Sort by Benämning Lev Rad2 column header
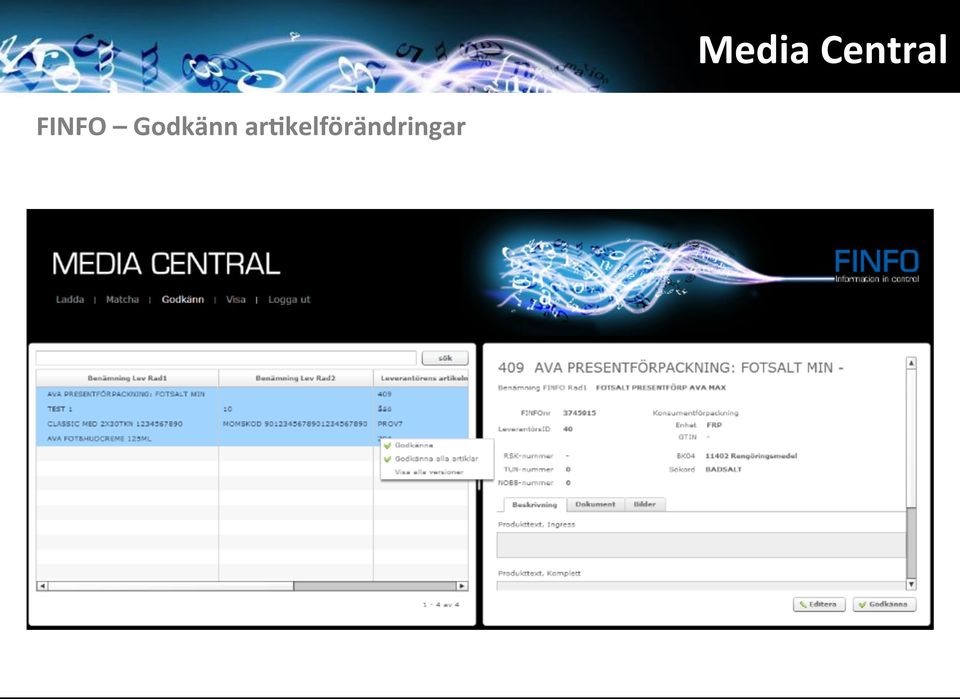 [x=296, y=378]
